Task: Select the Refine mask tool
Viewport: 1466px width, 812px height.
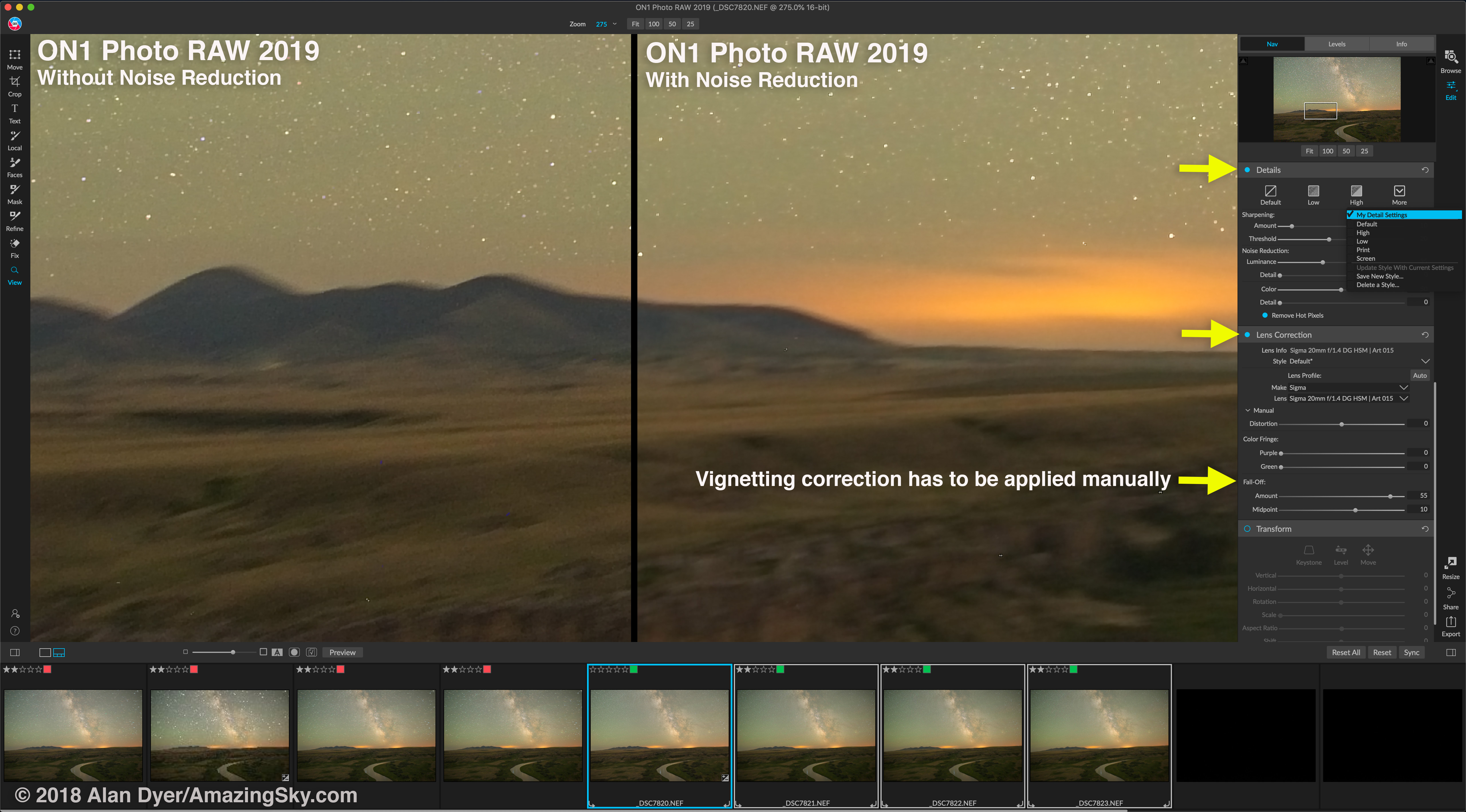Action: pos(15,216)
